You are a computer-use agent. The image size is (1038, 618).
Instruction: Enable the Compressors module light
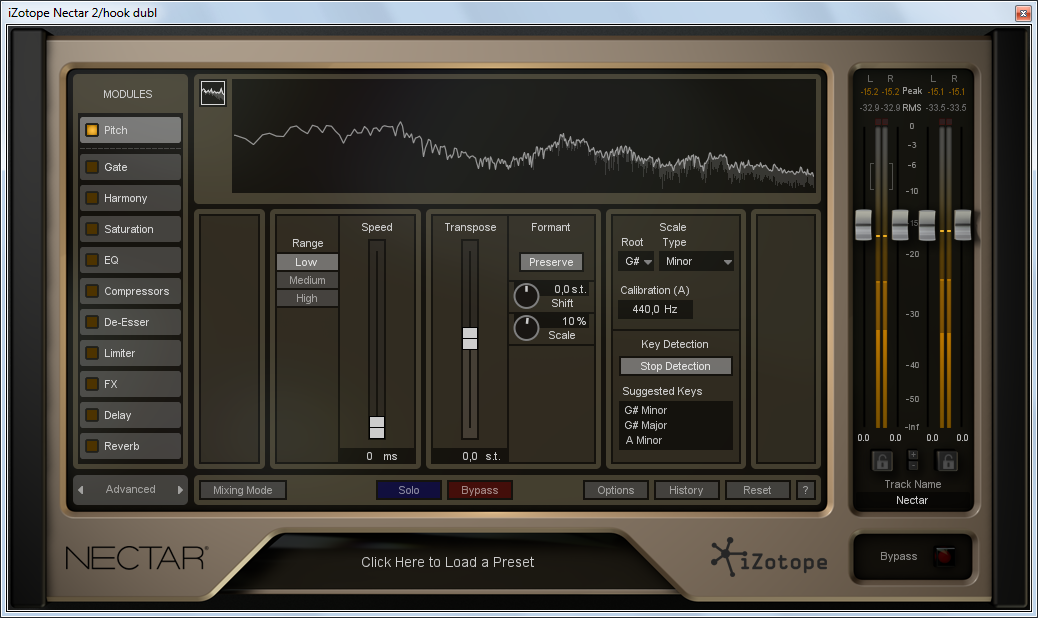coord(92,291)
